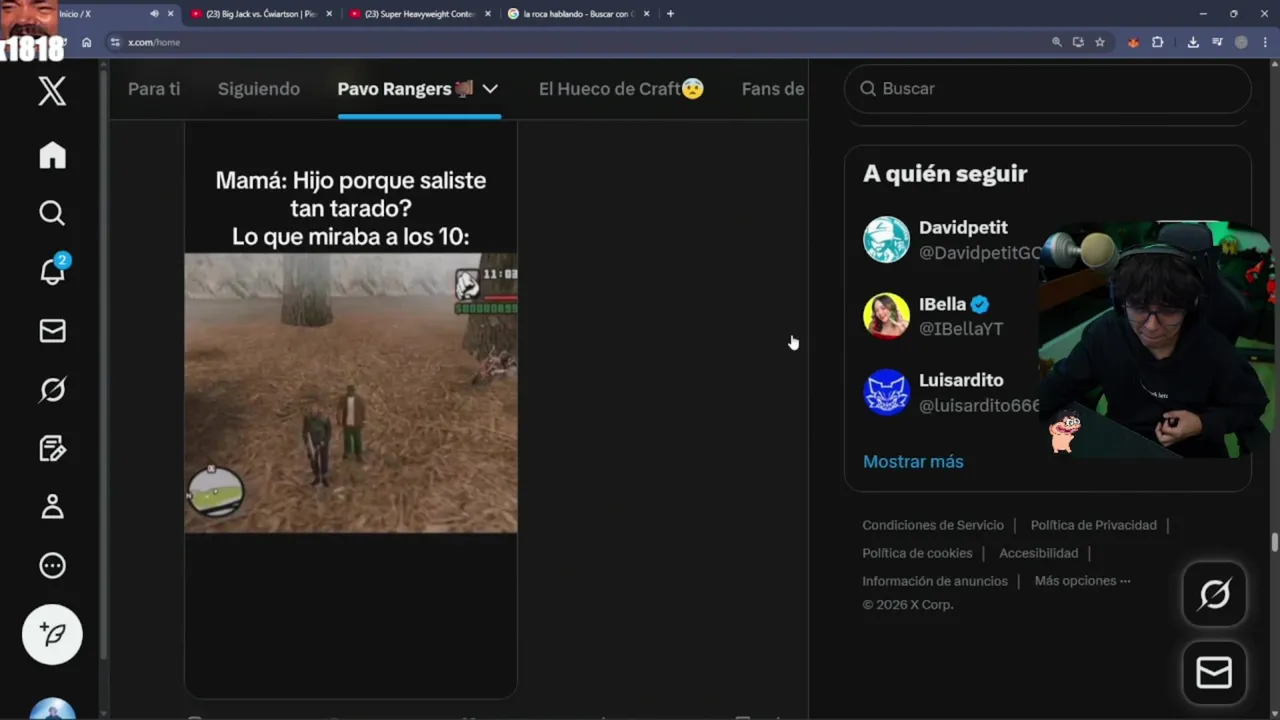The height and width of the screenshot is (720, 1280).
Task: Open Política de cookies link
Action: pyautogui.click(x=917, y=553)
